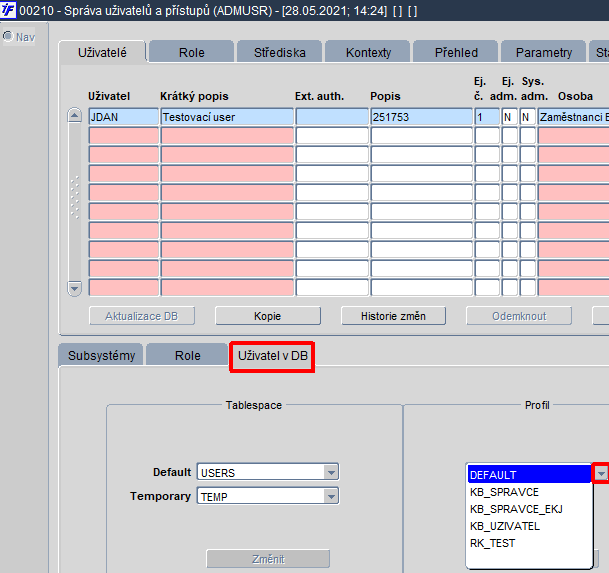This screenshot has width=609, height=573.
Task: Open the Default tablespace dropdown
Action: tap(331, 472)
